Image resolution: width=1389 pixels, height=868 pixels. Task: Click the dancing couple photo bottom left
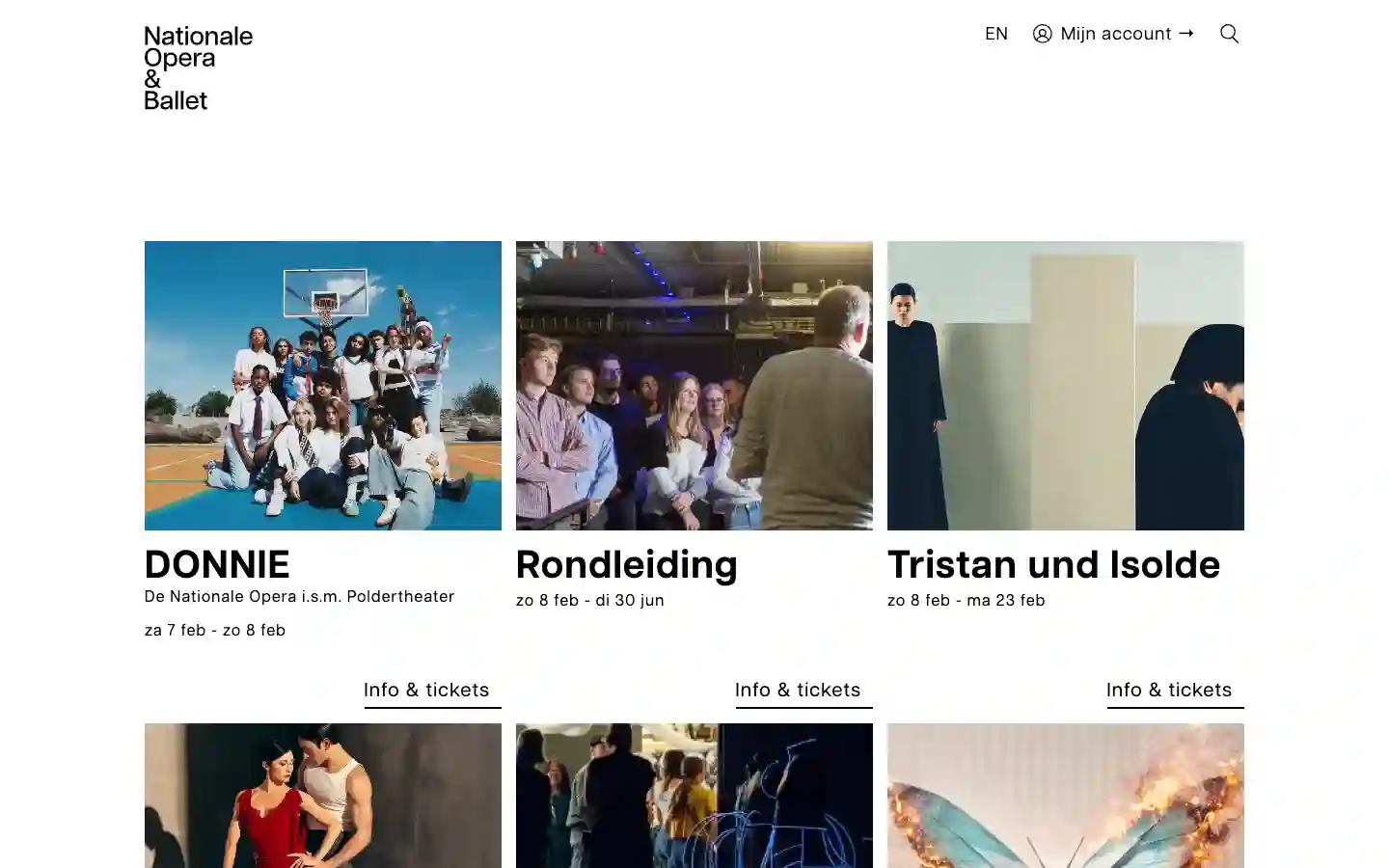pyautogui.click(x=322, y=796)
